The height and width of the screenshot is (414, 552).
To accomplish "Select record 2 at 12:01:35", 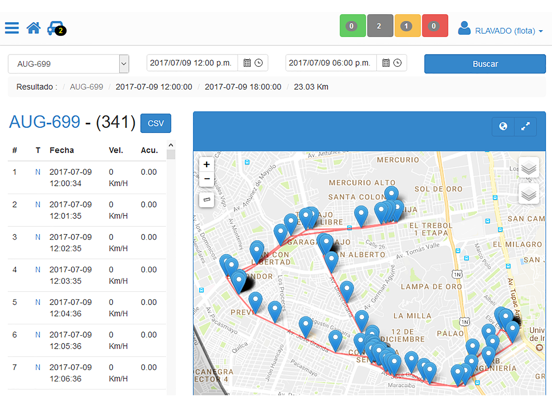I will coord(87,210).
